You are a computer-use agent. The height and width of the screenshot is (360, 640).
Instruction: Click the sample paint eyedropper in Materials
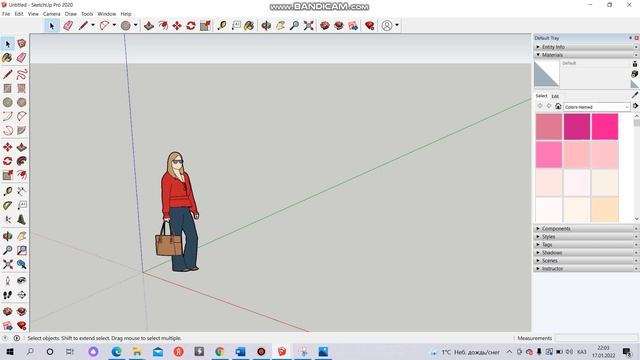point(635,95)
